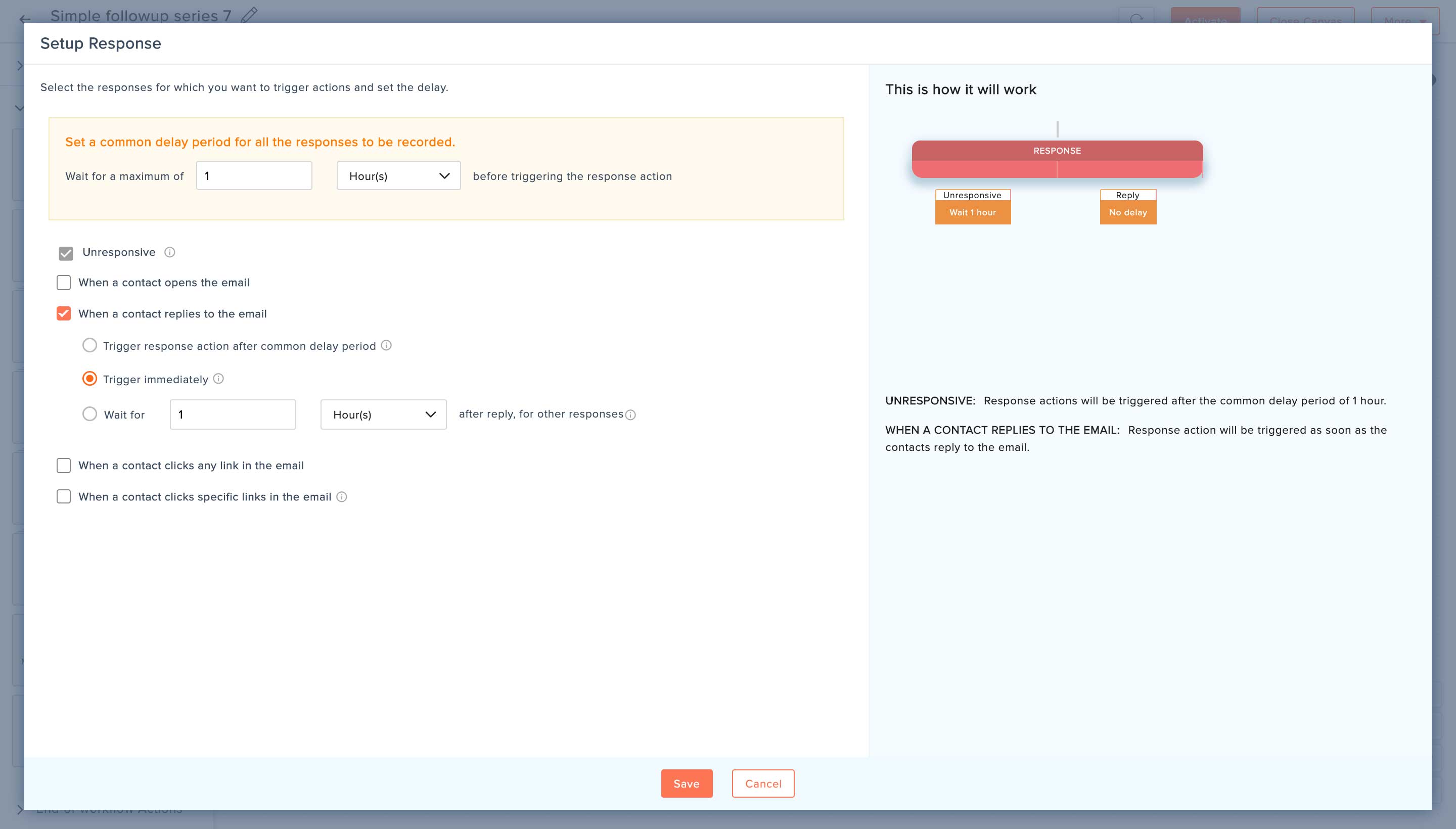Click info icon beside common delay period option
1456x829 pixels.
pyautogui.click(x=386, y=346)
